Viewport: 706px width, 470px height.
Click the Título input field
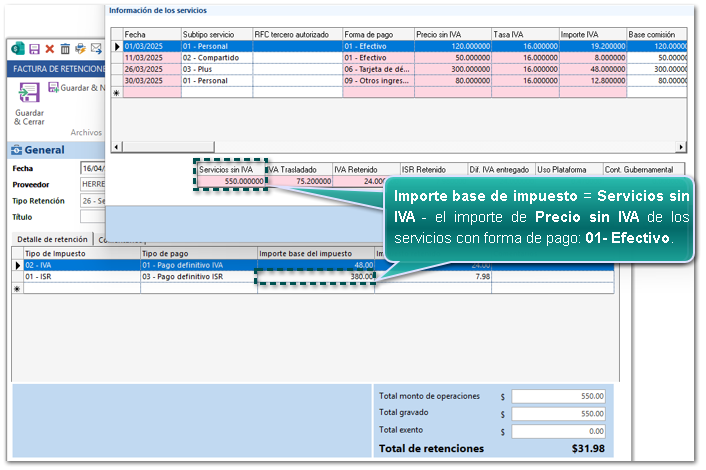point(93,217)
